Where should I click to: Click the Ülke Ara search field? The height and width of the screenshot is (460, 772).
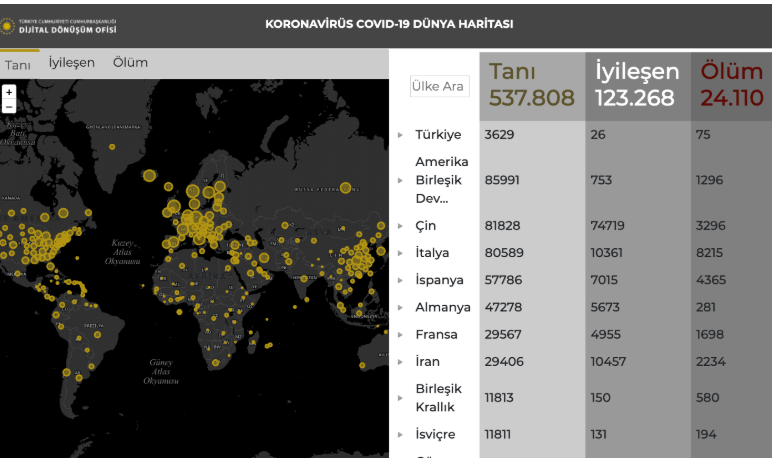[438, 86]
